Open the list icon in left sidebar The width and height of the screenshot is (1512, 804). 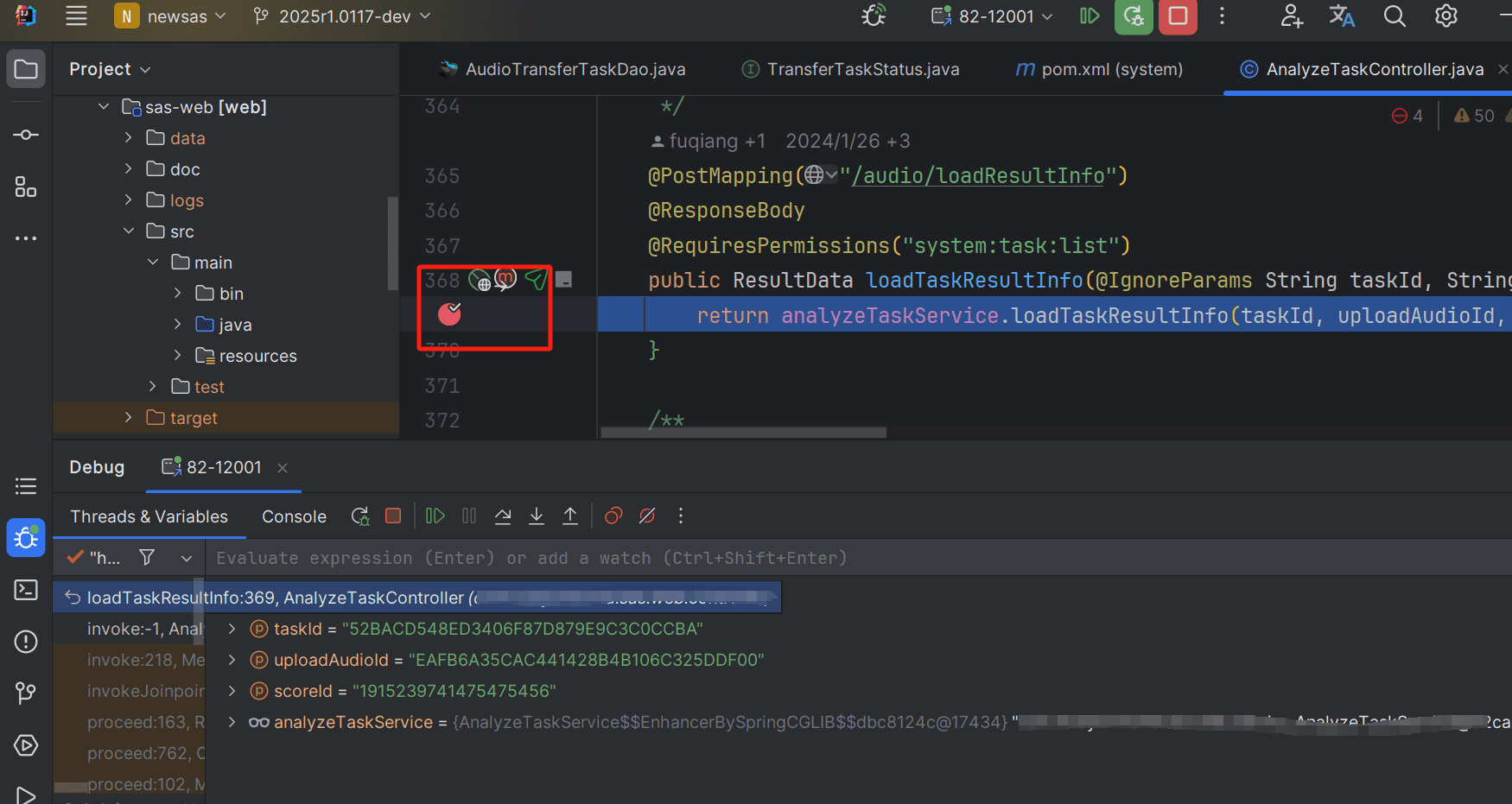pyautogui.click(x=26, y=486)
